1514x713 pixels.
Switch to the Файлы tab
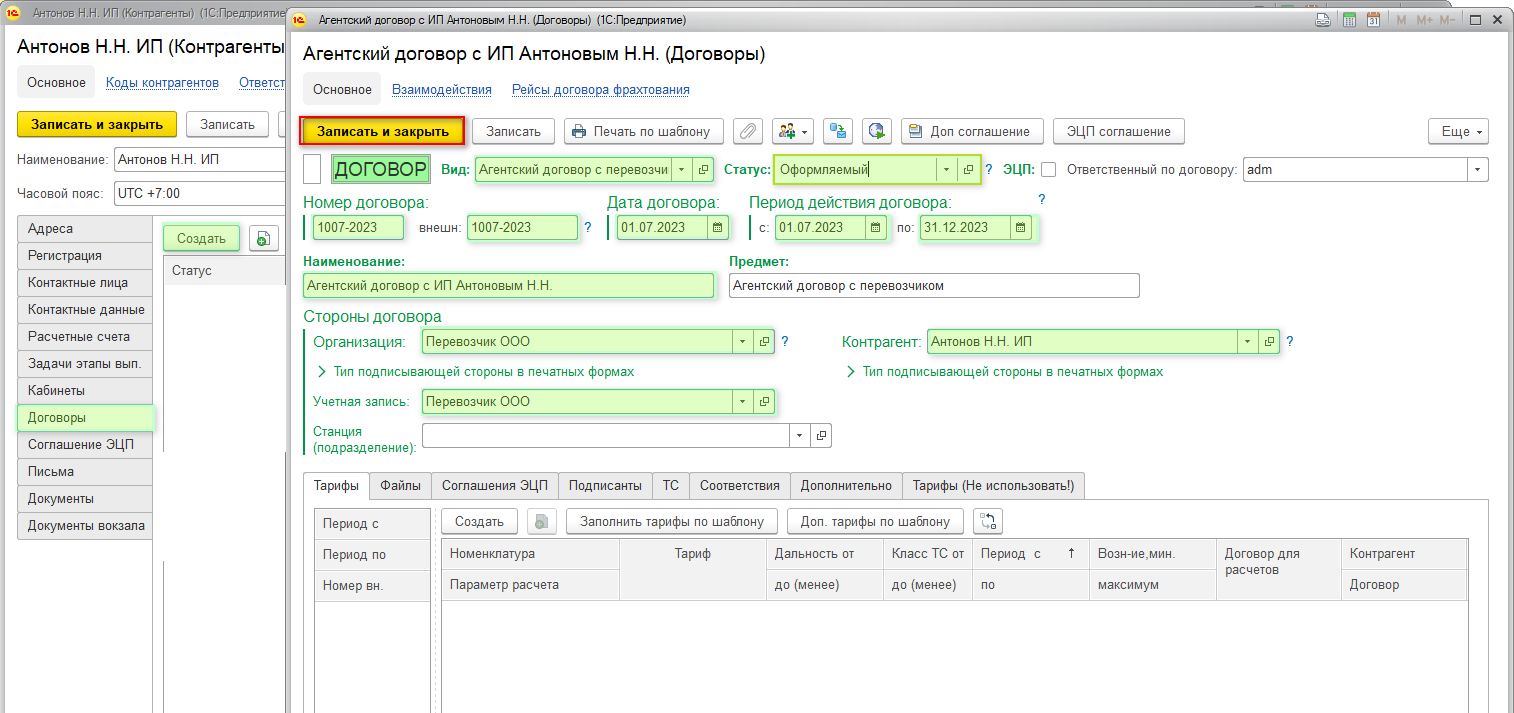pyautogui.click(x=400, y=485)
